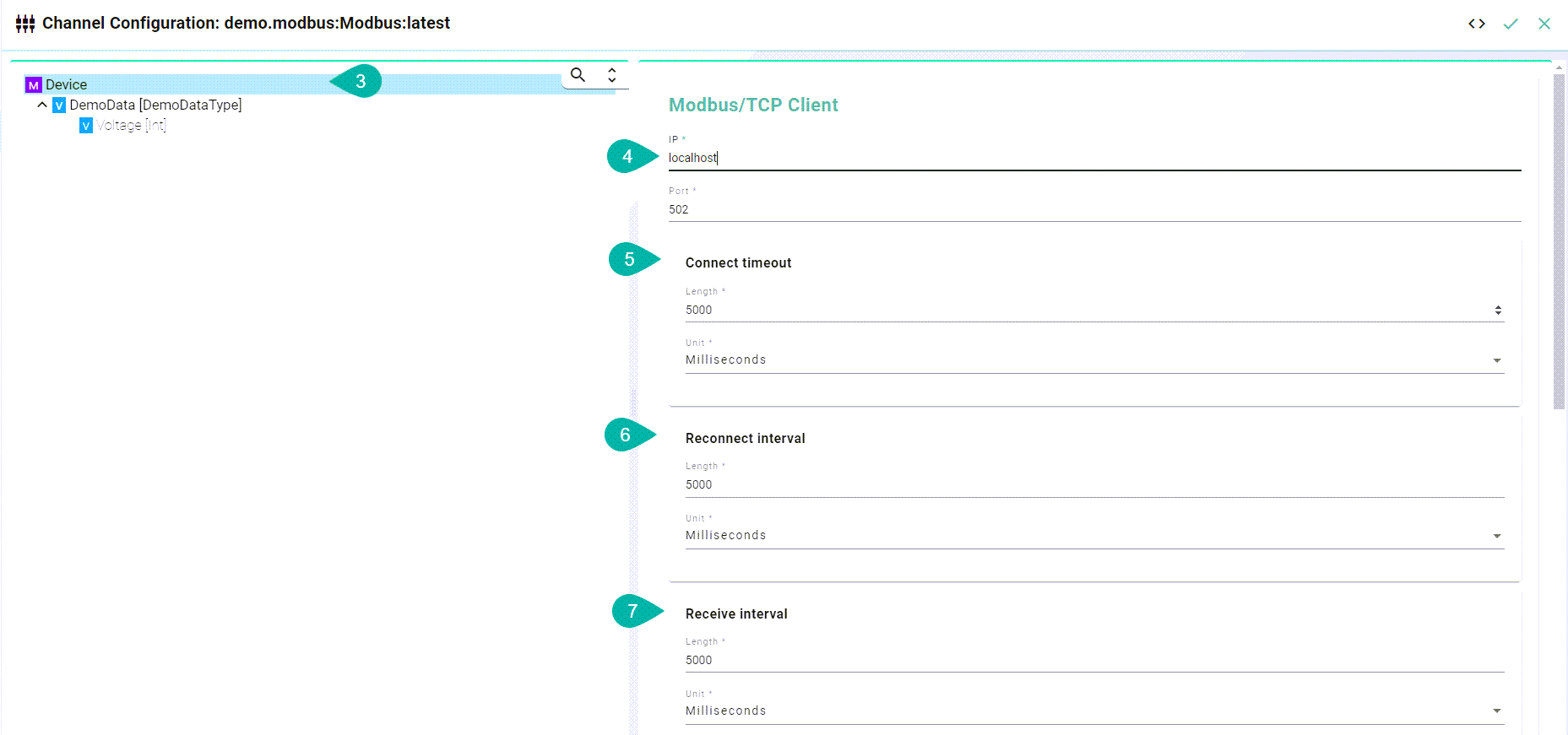Select the Voltage [Int] tree item
The image size is (1568, 735).
pos(131,126)
